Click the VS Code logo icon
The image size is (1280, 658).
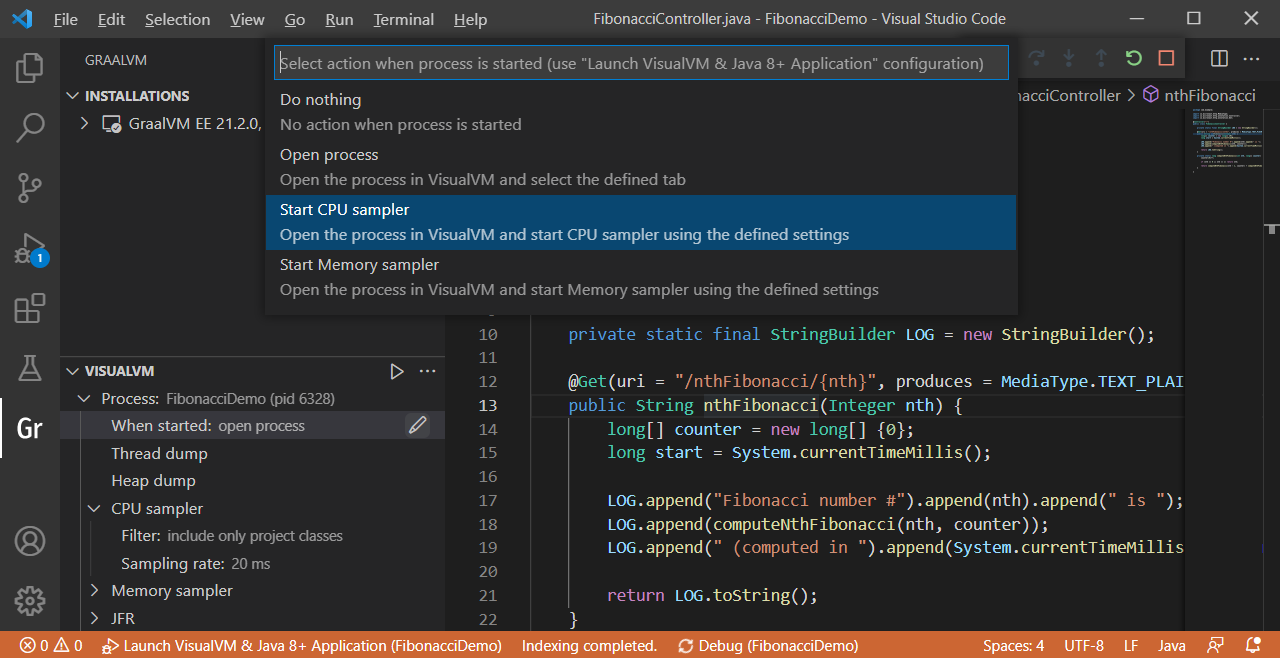click(22, 19)
